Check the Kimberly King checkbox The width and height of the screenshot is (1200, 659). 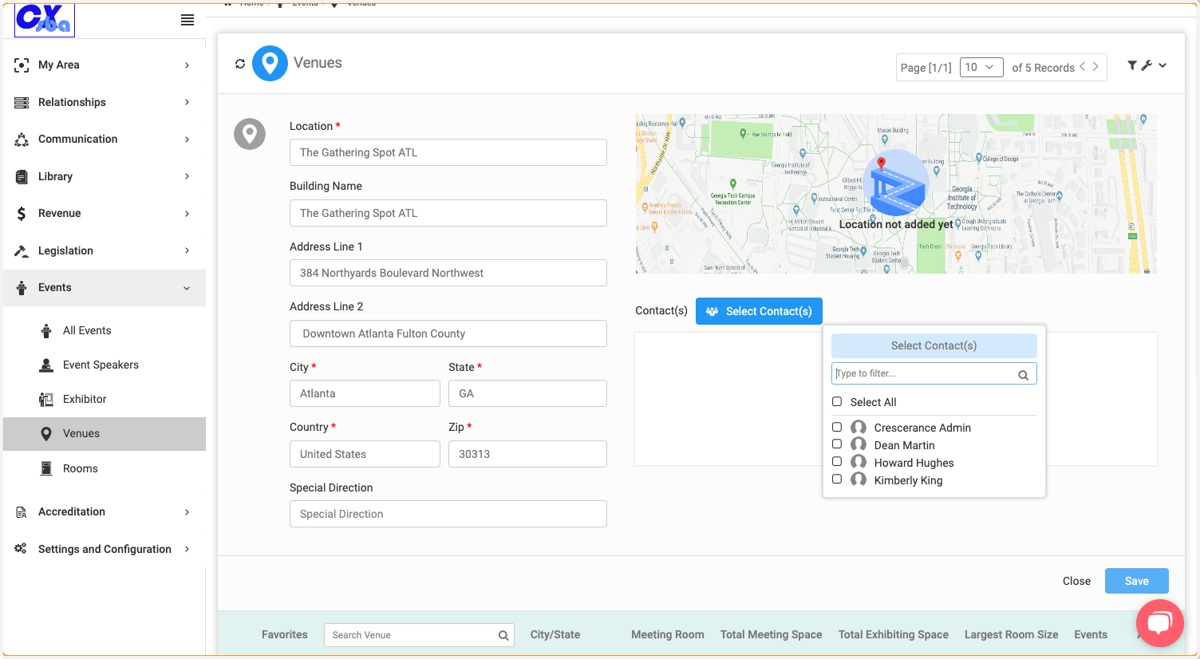tap(837, 479)
